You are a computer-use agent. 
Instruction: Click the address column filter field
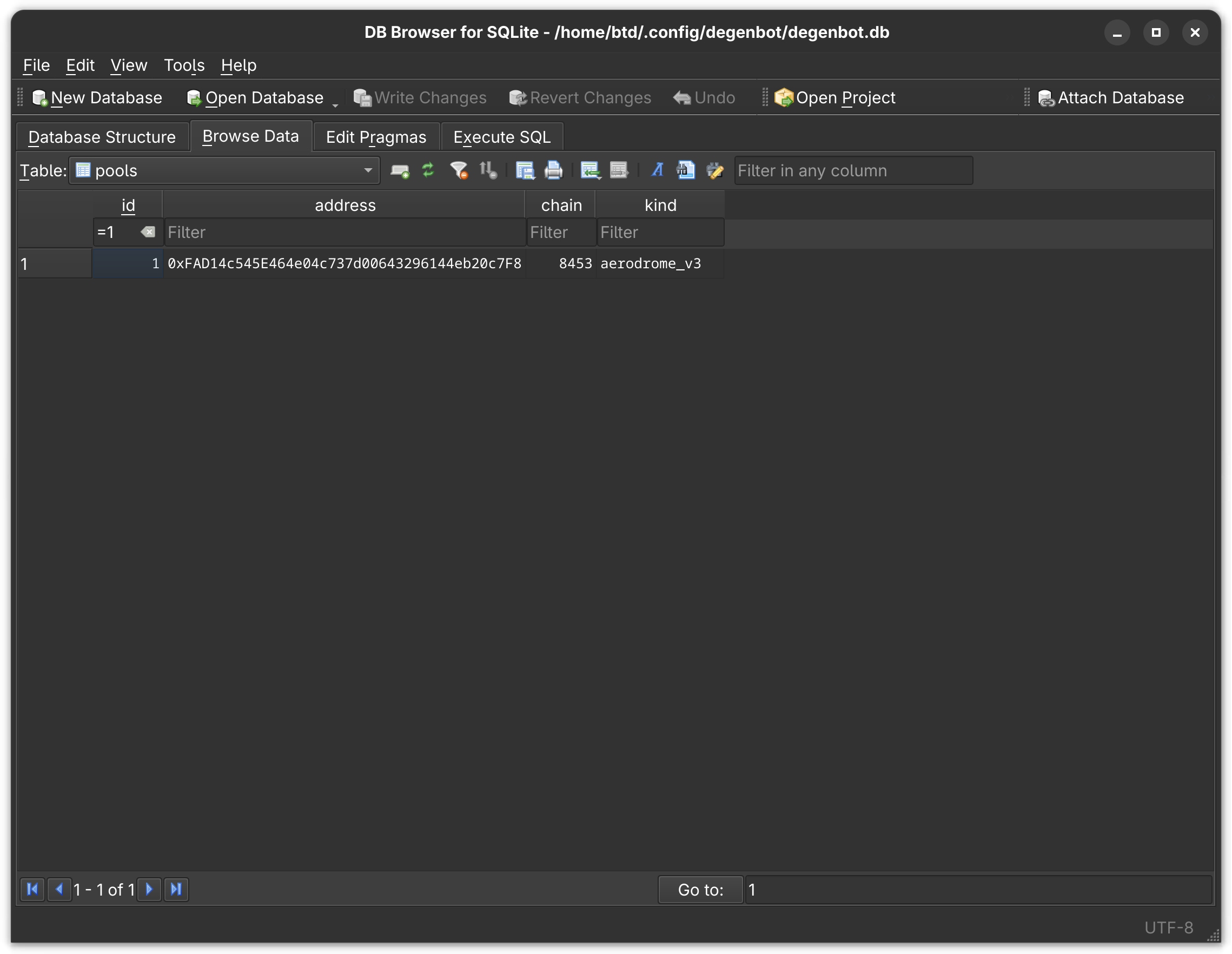[x=344, y=233]
